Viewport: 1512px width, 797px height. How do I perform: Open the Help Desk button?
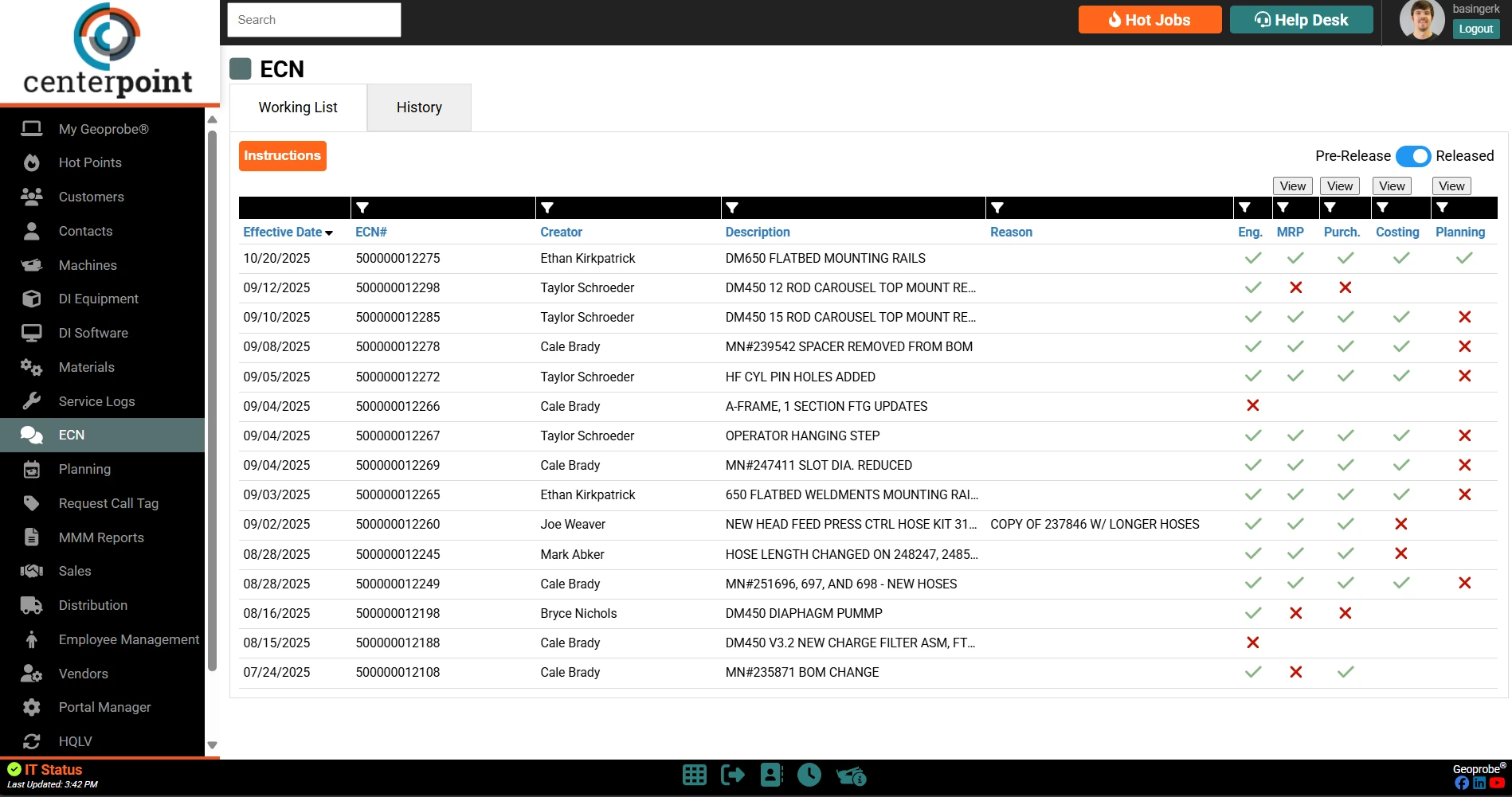coord(1301,20)
